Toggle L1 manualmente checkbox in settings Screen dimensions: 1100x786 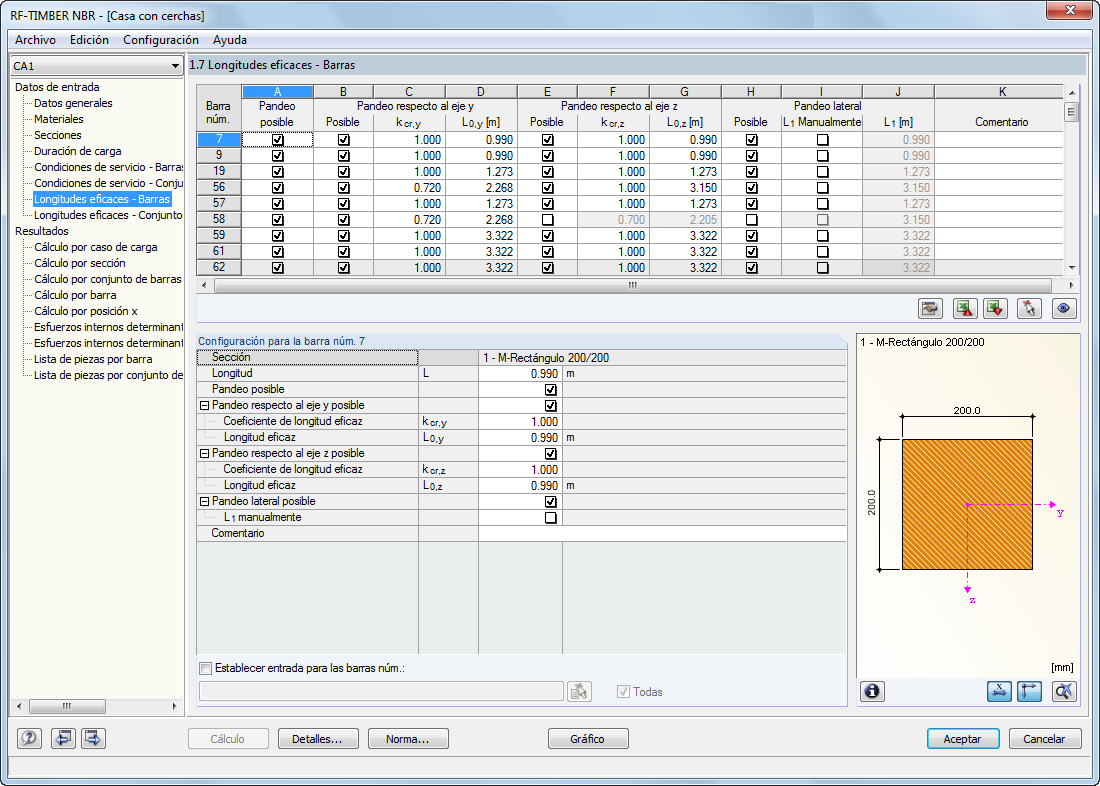551,518
